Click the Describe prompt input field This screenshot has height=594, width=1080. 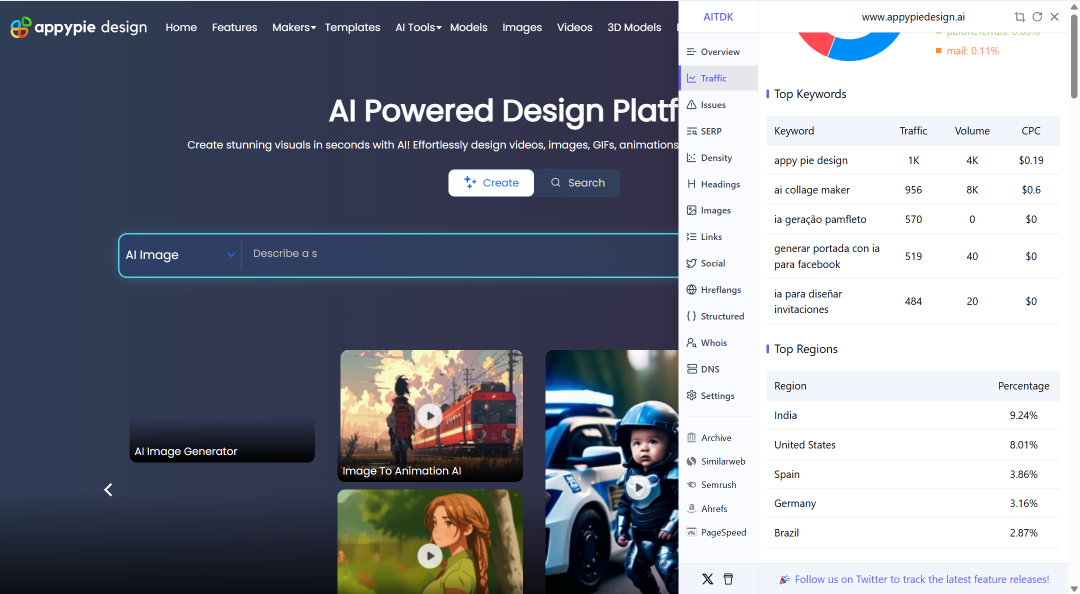pyautogui.click(x=460, y=254)
